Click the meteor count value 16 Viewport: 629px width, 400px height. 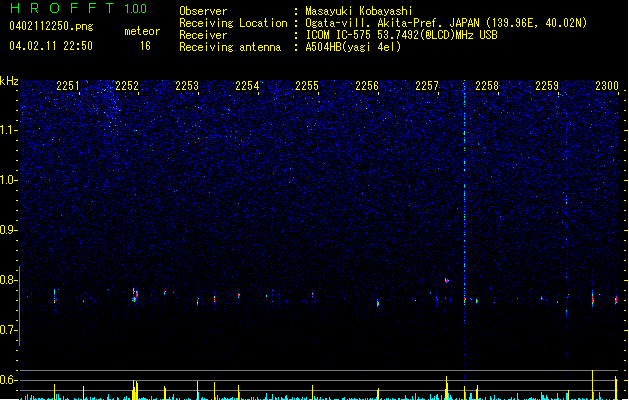pyautogui.click(x=145, y=46)
